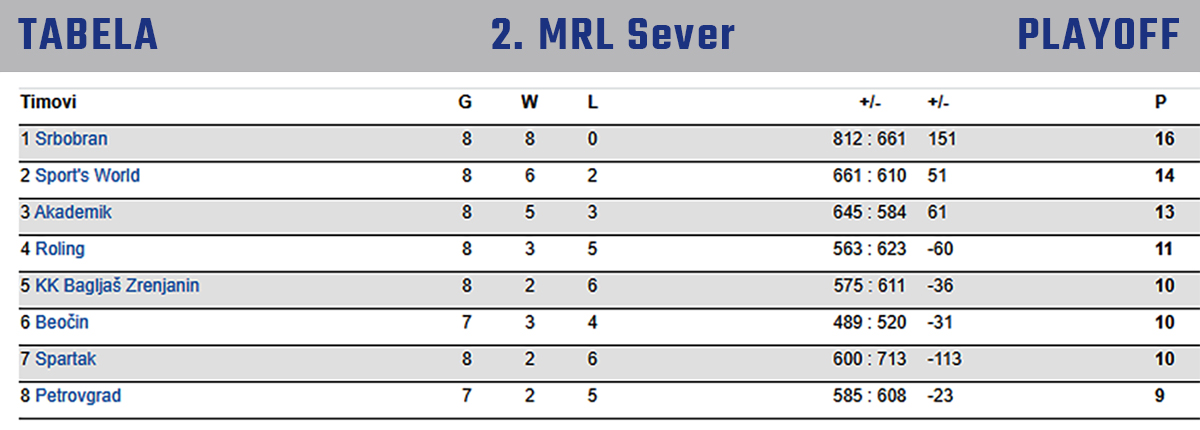This screenshot has height=430, width=1200.
Task: Click Beočin's 489 : 520 score cell
Action: (868, 323)
